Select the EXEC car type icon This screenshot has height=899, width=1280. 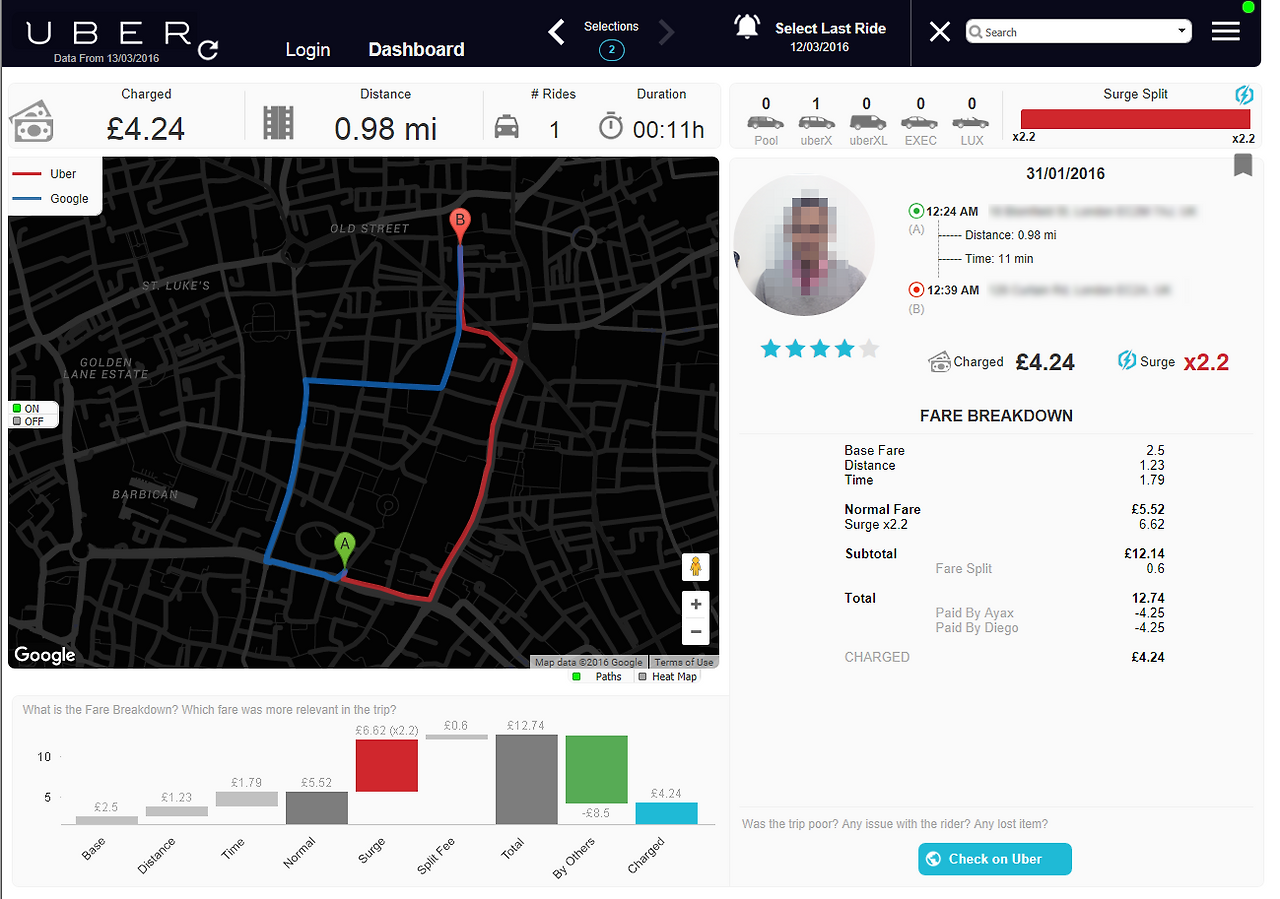point(920,122)
